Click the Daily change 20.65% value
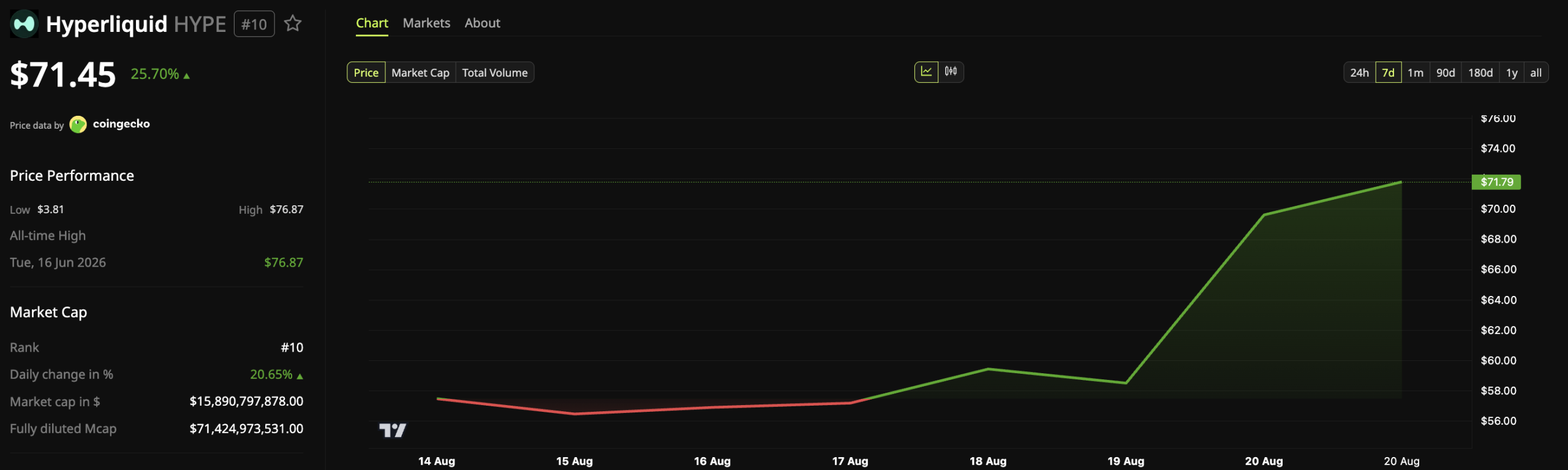The image size is (1568, 470). [x=271, y=374]
